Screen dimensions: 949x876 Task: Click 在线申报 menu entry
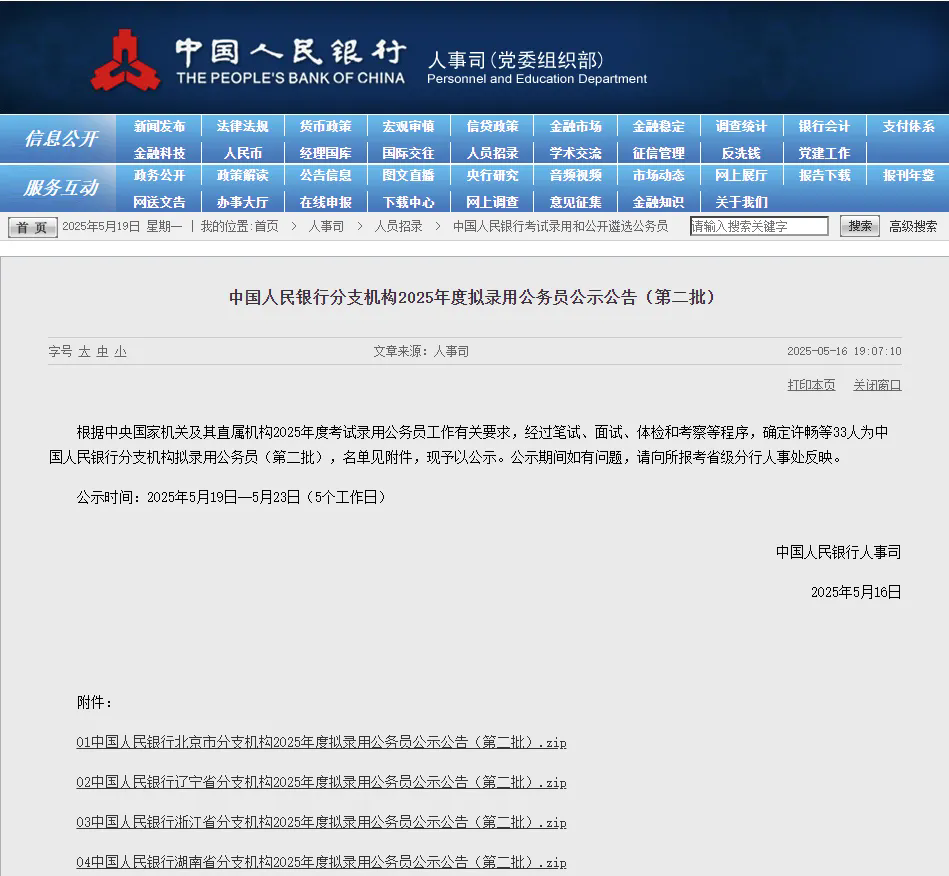pyautogui.click(x=326, y=202)
